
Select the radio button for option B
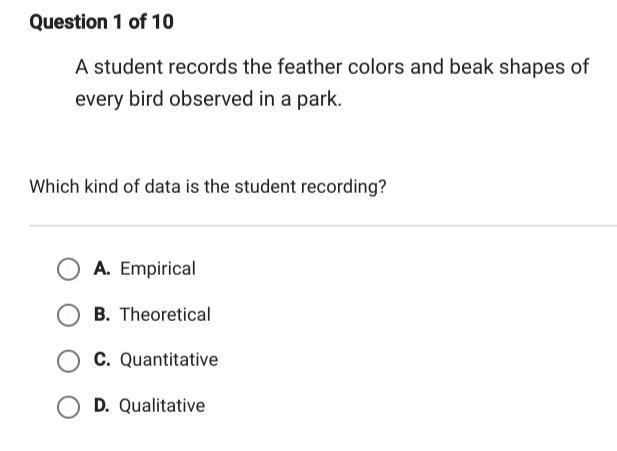pyautogui.click(x=68, y=315)
